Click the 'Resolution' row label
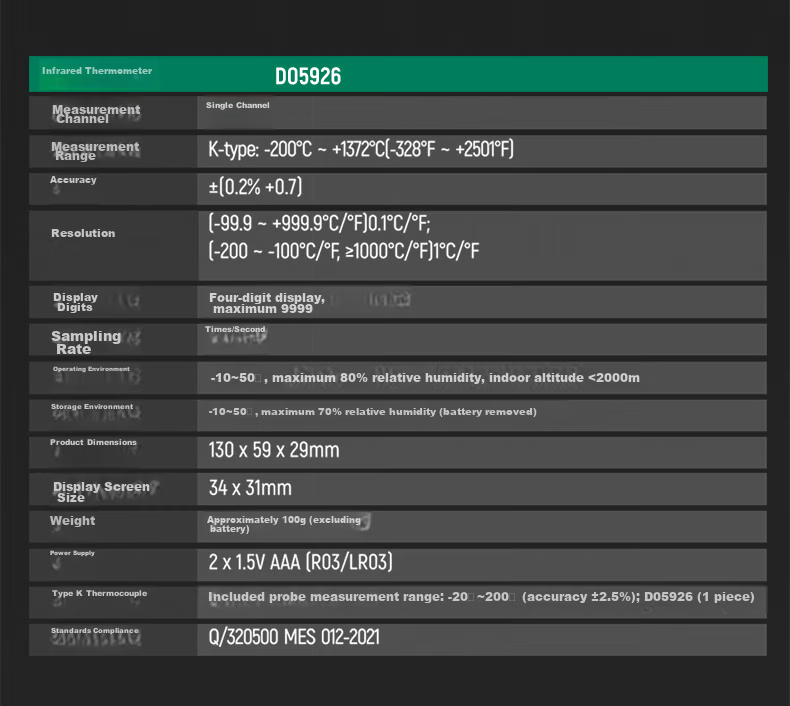Viewport: 790px width, 706px height. 83,233
